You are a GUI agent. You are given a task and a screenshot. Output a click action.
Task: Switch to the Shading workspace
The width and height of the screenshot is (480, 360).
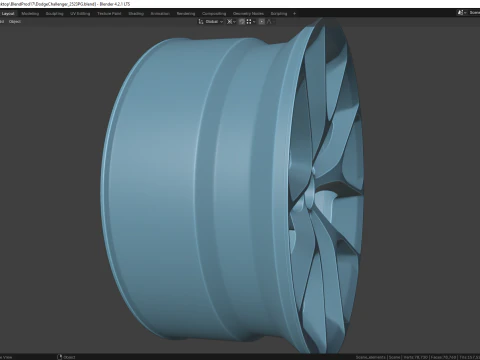click(x=136, y=14)
